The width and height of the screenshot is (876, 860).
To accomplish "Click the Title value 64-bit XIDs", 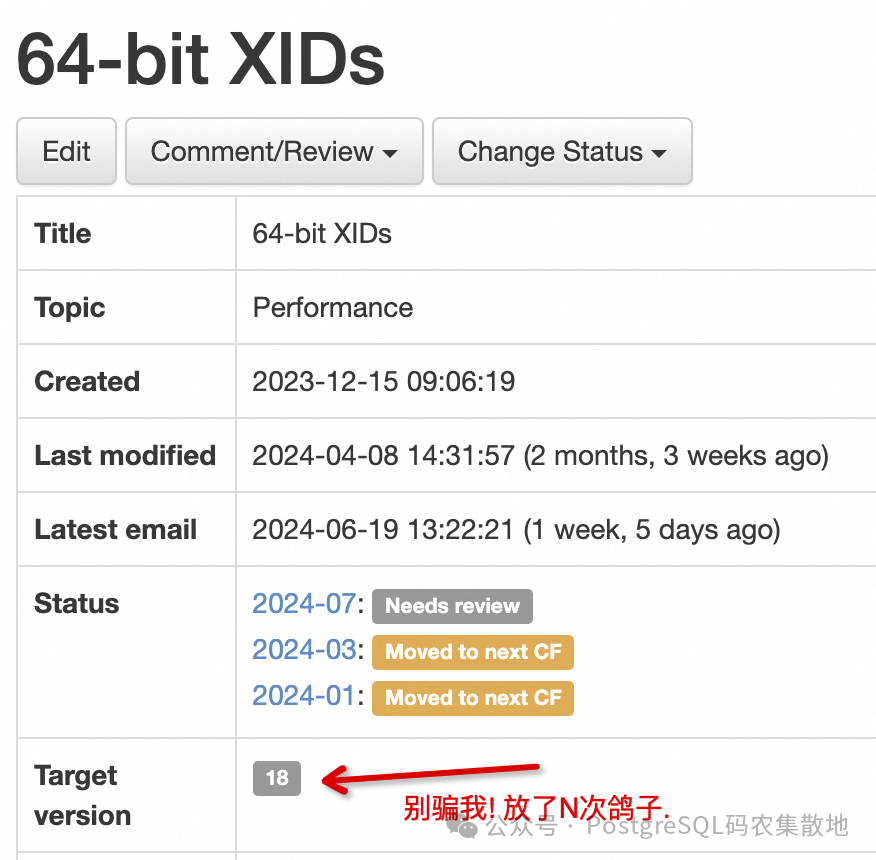I will click(322, 234).
